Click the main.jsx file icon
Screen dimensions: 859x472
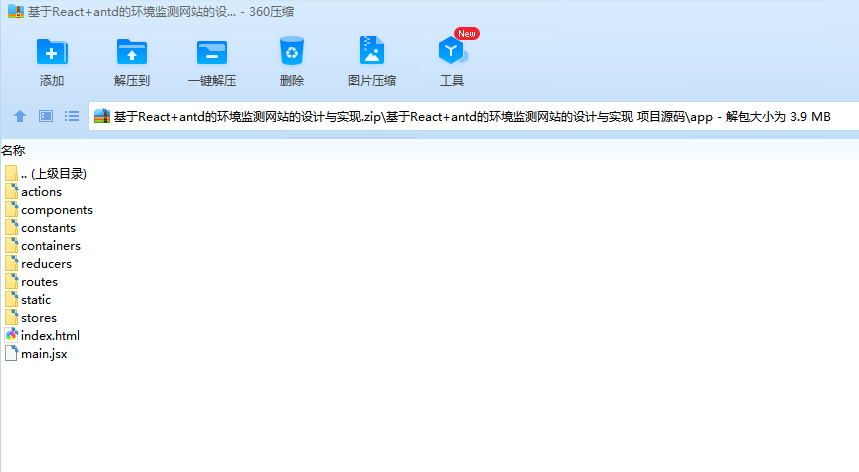coord(12,353)
